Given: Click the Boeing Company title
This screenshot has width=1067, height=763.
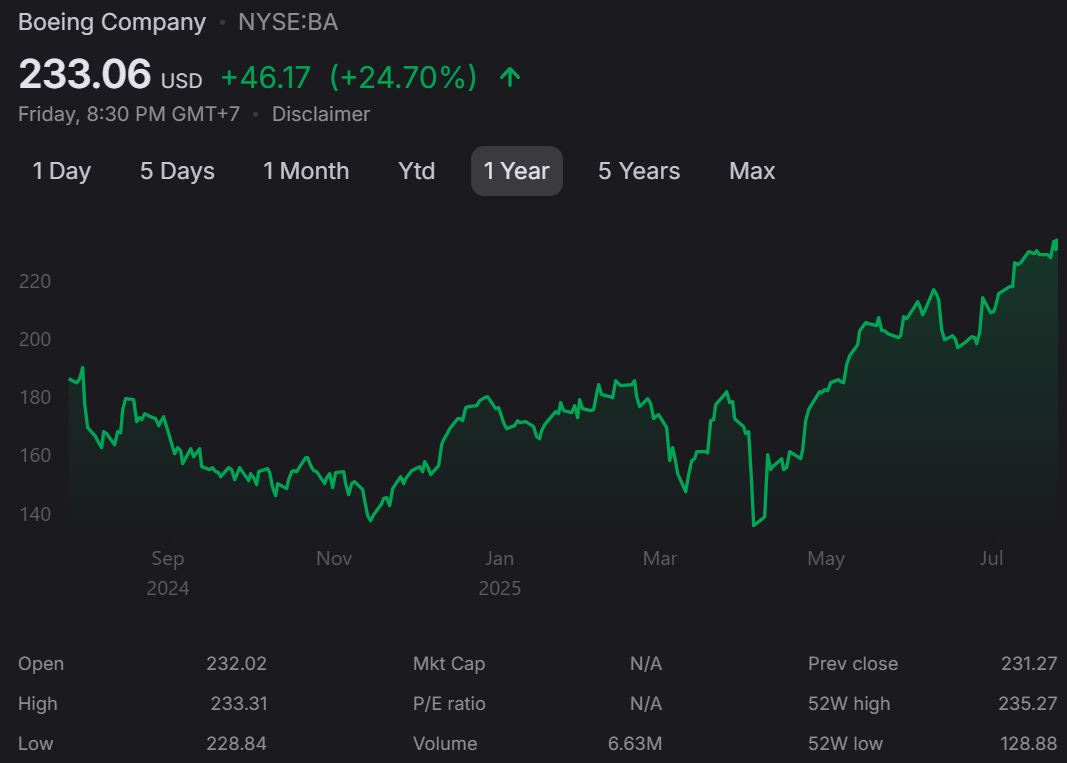Looking at the screenshot, I should click(x=112, y=22).
